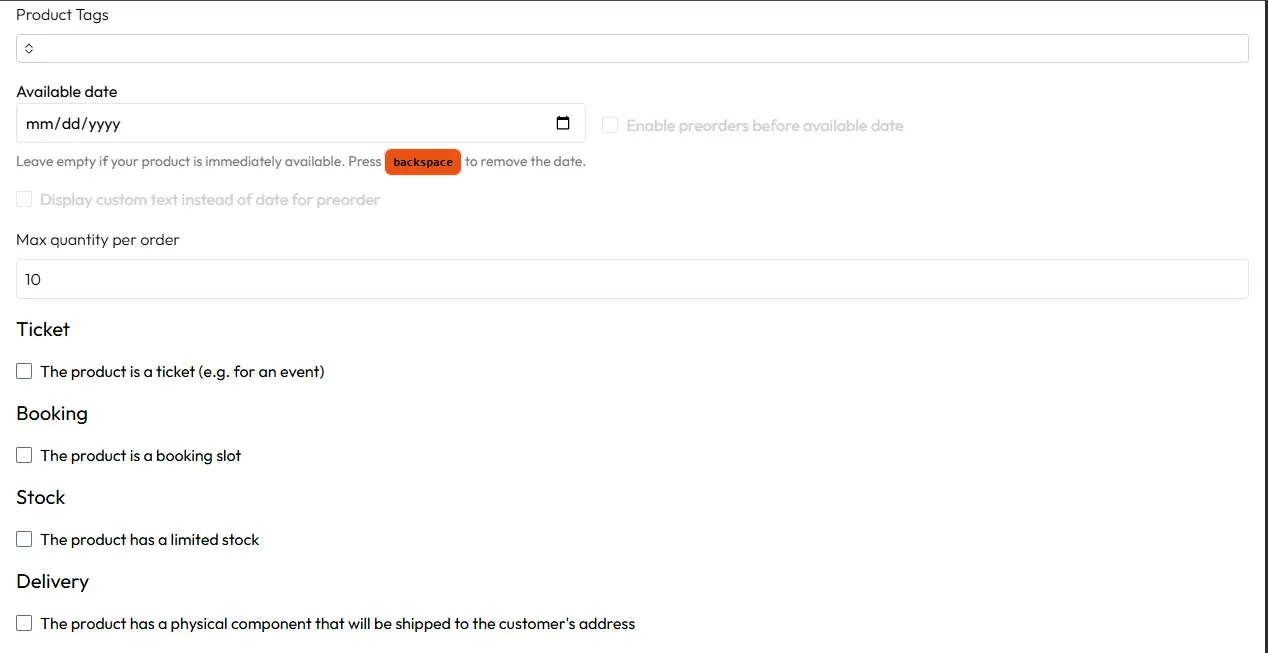
Task: Select the yyyy year segment of date
Action: click(x=103, y=125)
